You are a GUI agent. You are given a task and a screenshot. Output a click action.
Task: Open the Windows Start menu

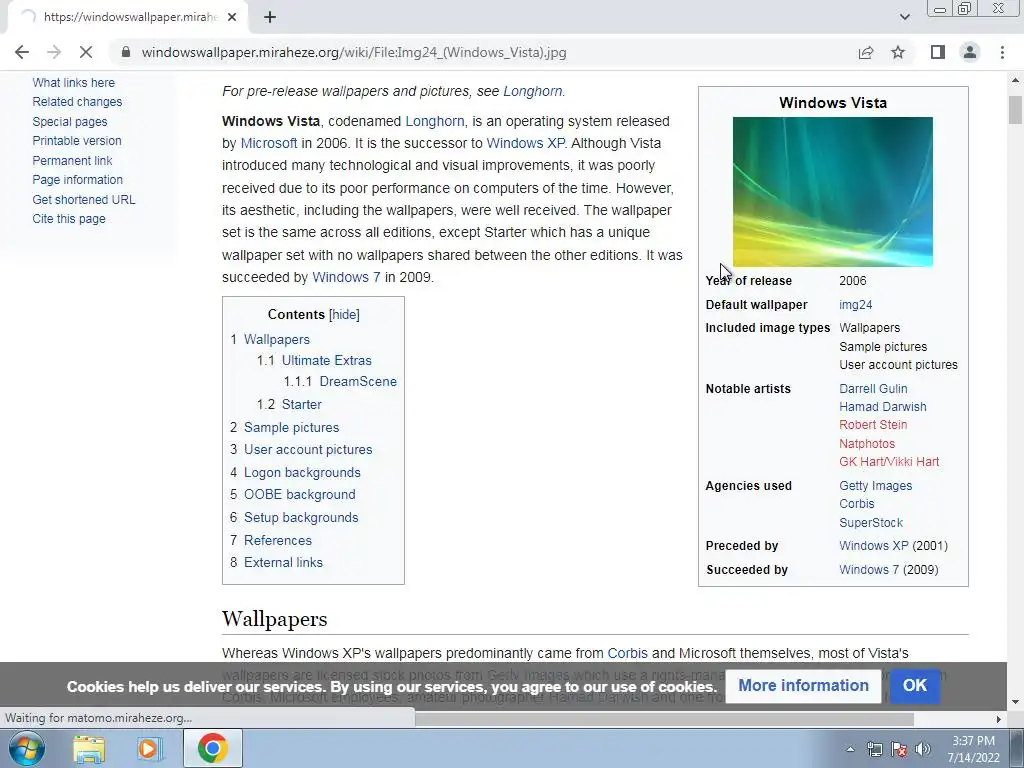coord(26,748)
